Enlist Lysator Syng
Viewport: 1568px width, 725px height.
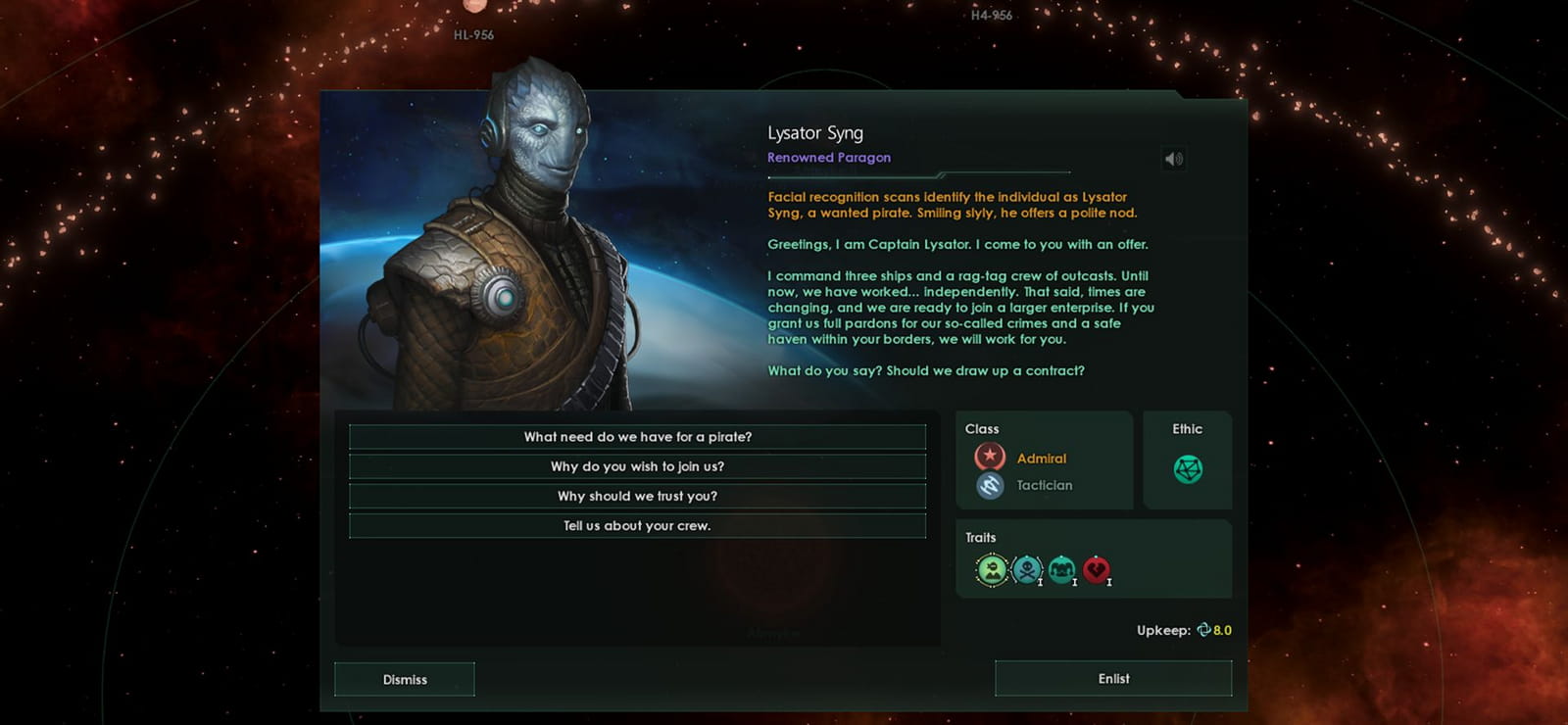pyautogui.click(x=1113, y=678)
